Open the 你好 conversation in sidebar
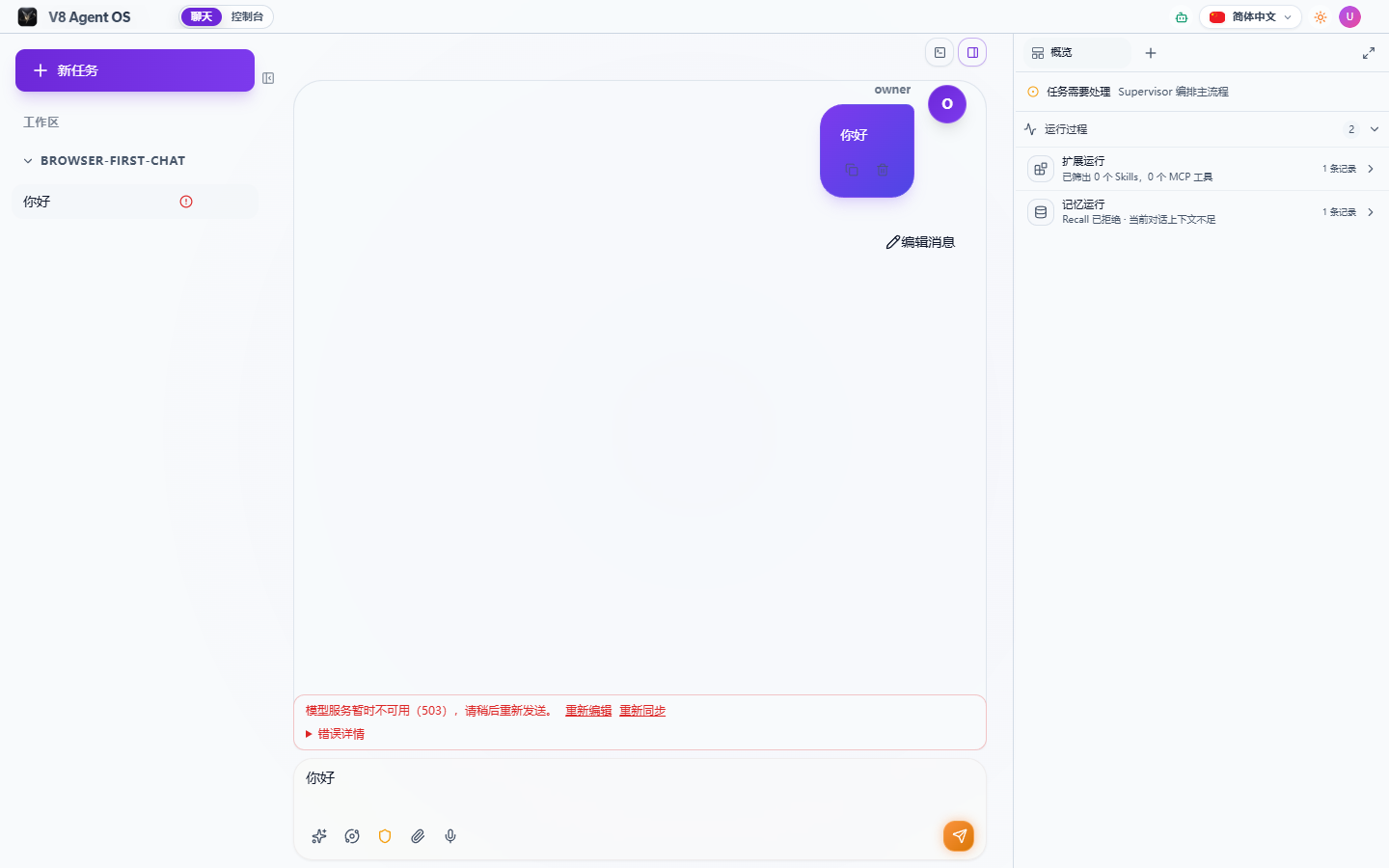The image size is (1389, 868). tap(135, 202)
